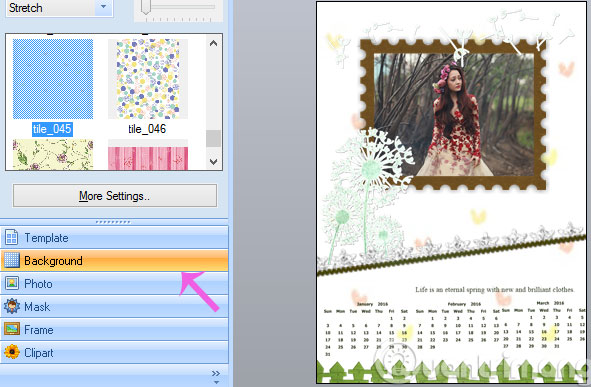The height and width of the screenshot is (387, 591).
Task: Click the thumbnail list up arrow
Action: (213, 43)
